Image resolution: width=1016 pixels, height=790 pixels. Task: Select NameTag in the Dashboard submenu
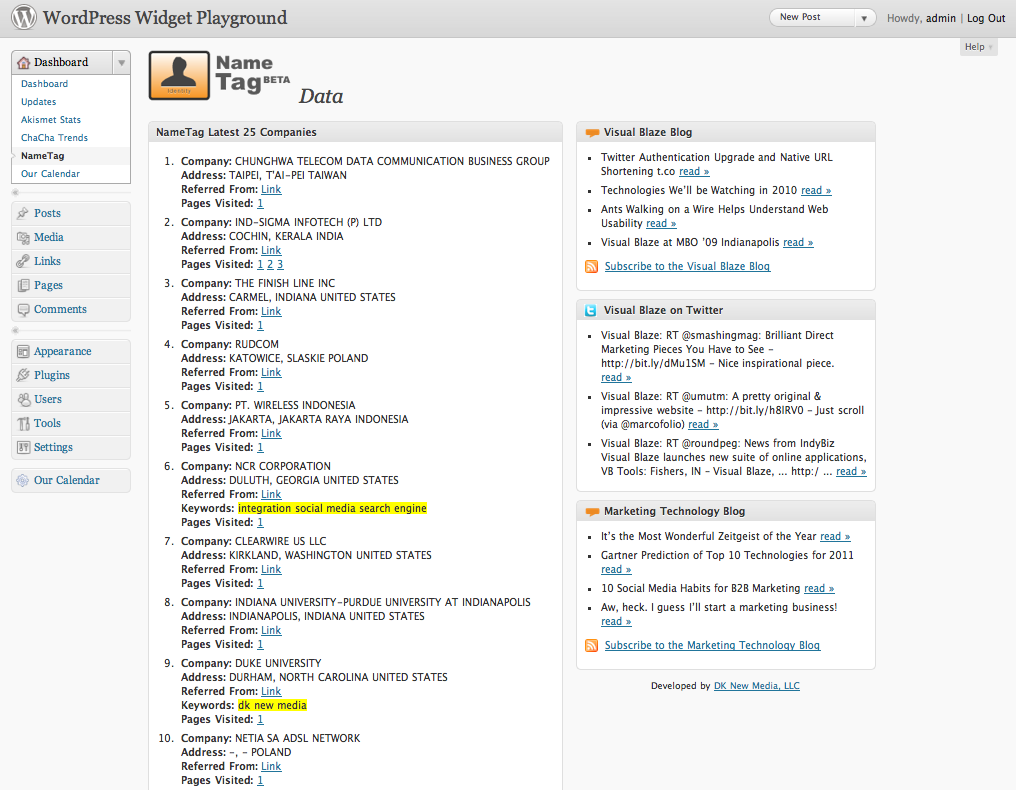point(42,156)
